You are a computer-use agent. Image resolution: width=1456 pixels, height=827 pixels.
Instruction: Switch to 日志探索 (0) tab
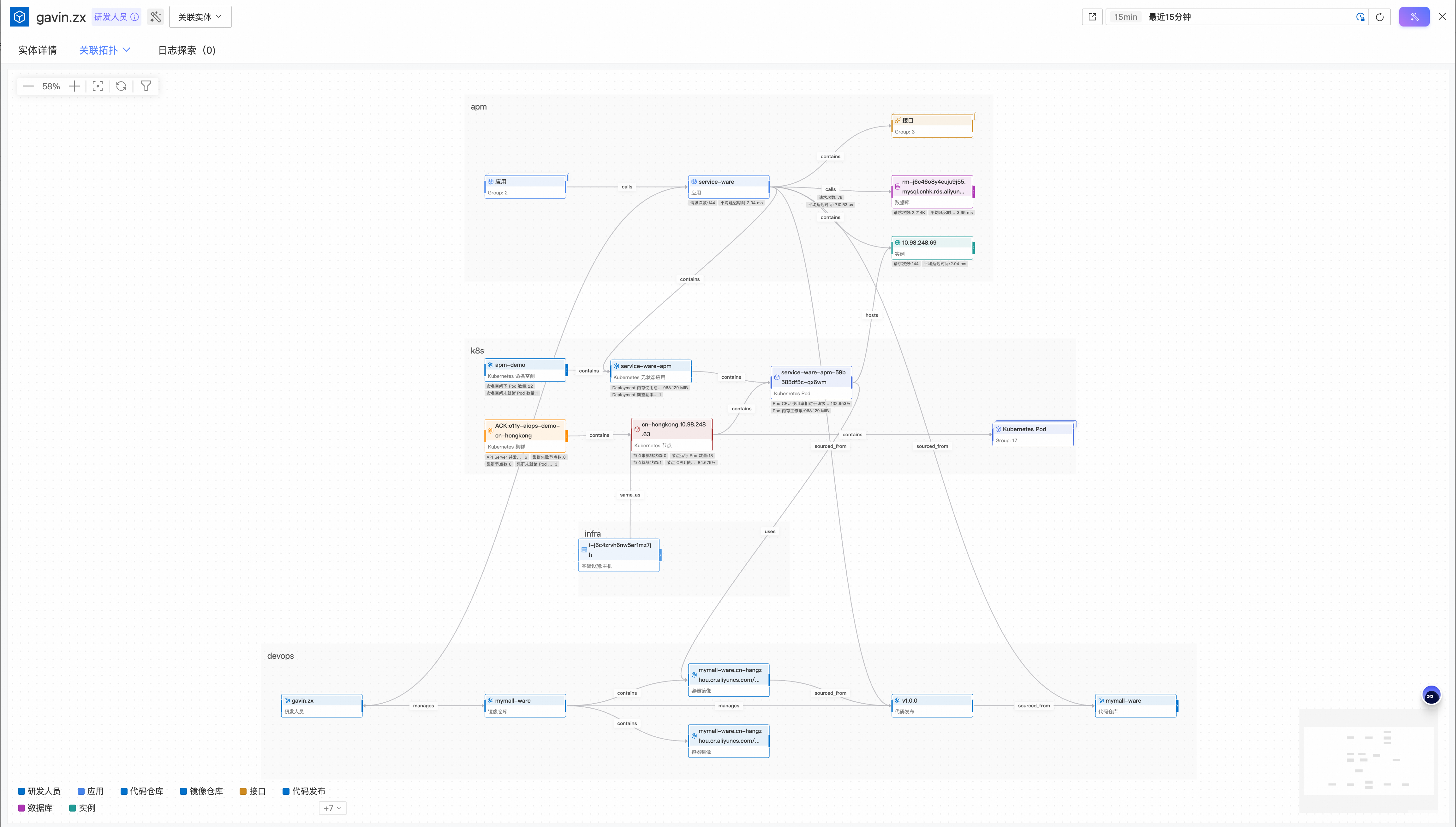point(186,50)
